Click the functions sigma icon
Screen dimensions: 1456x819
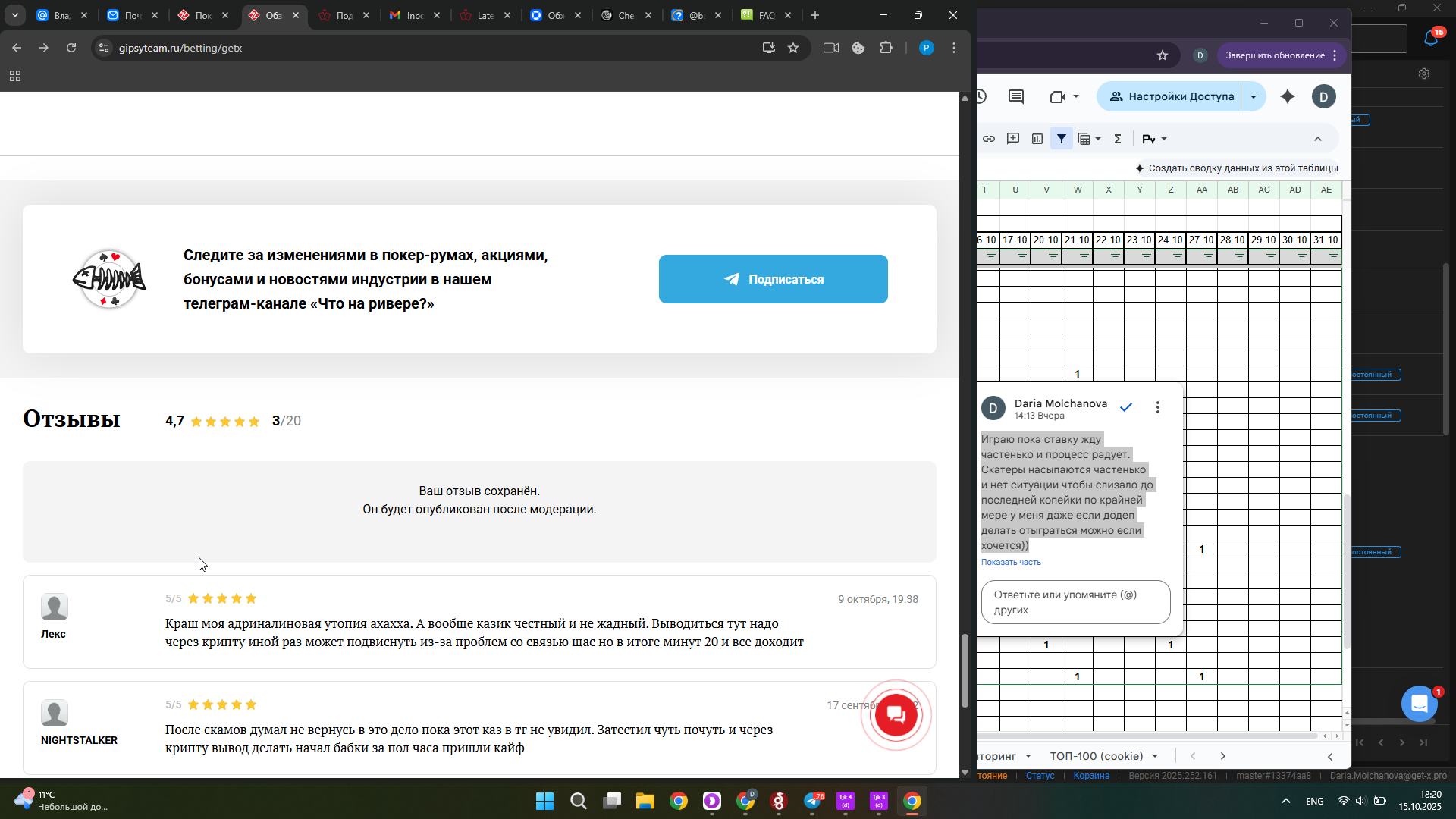coord(1118,139)
